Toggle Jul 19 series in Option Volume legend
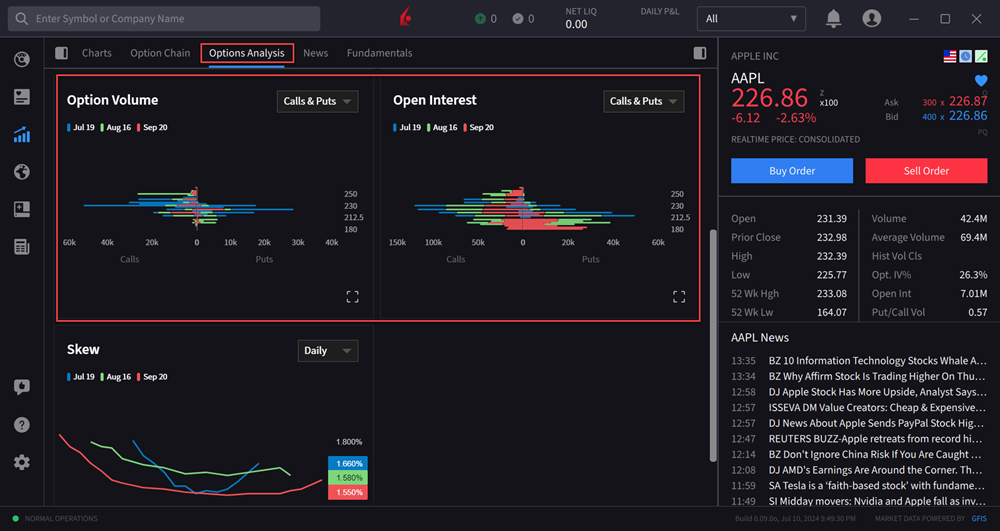This screenshot has height=531, width=1000. coord(81,127)
